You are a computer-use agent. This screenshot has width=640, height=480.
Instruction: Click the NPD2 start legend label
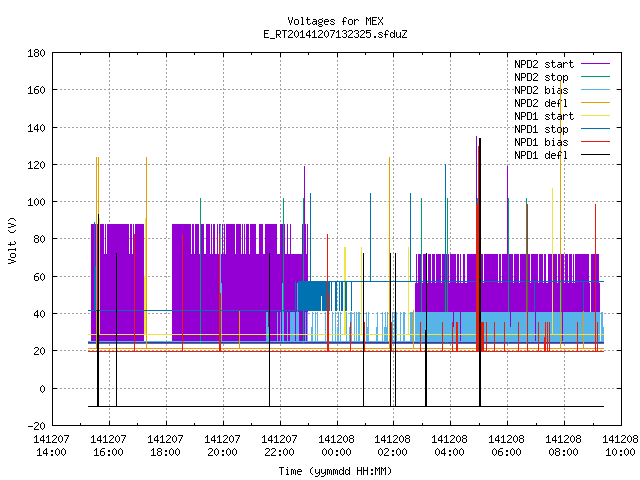pyautogui.click(x=544, y=64)
